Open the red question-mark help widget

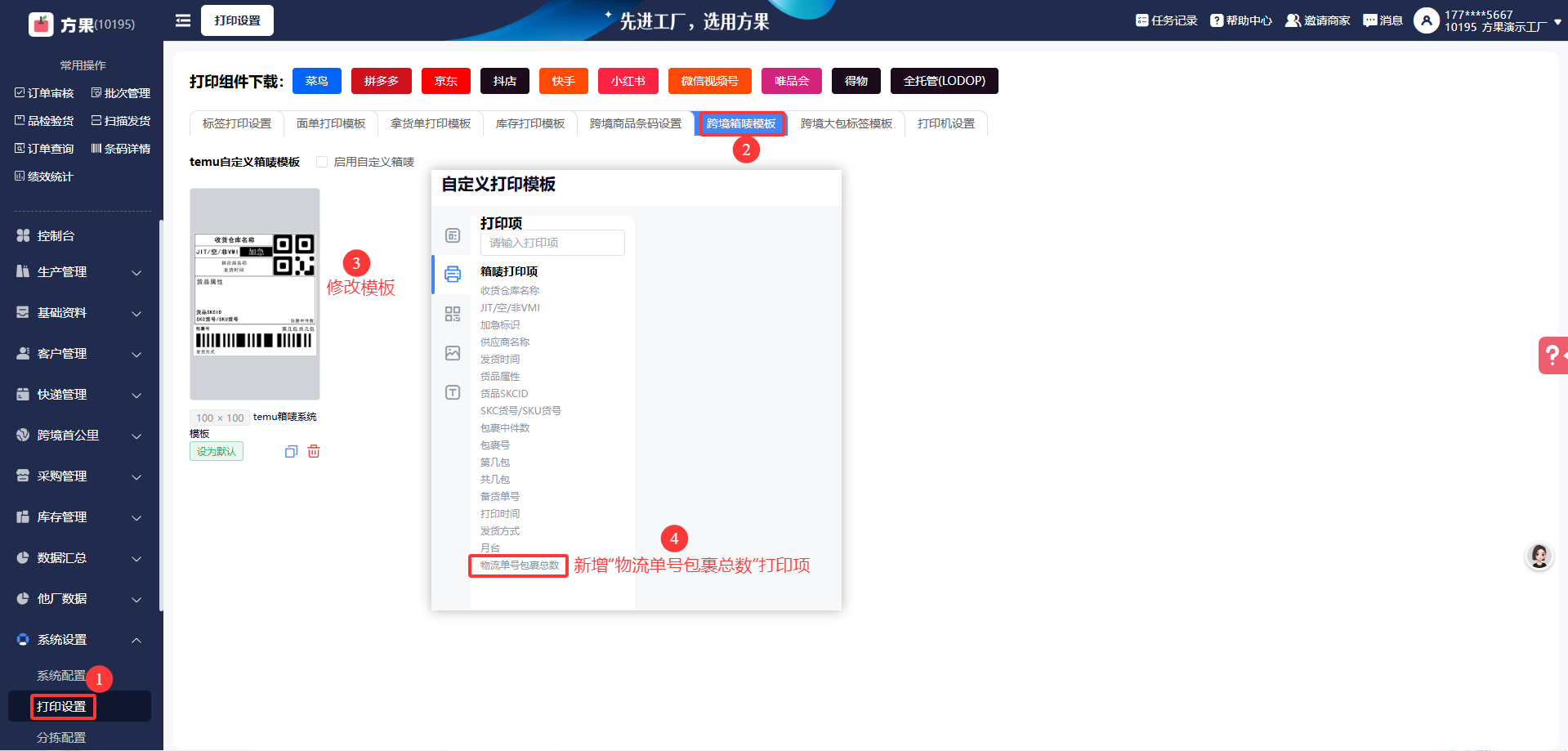(1552, 355)
